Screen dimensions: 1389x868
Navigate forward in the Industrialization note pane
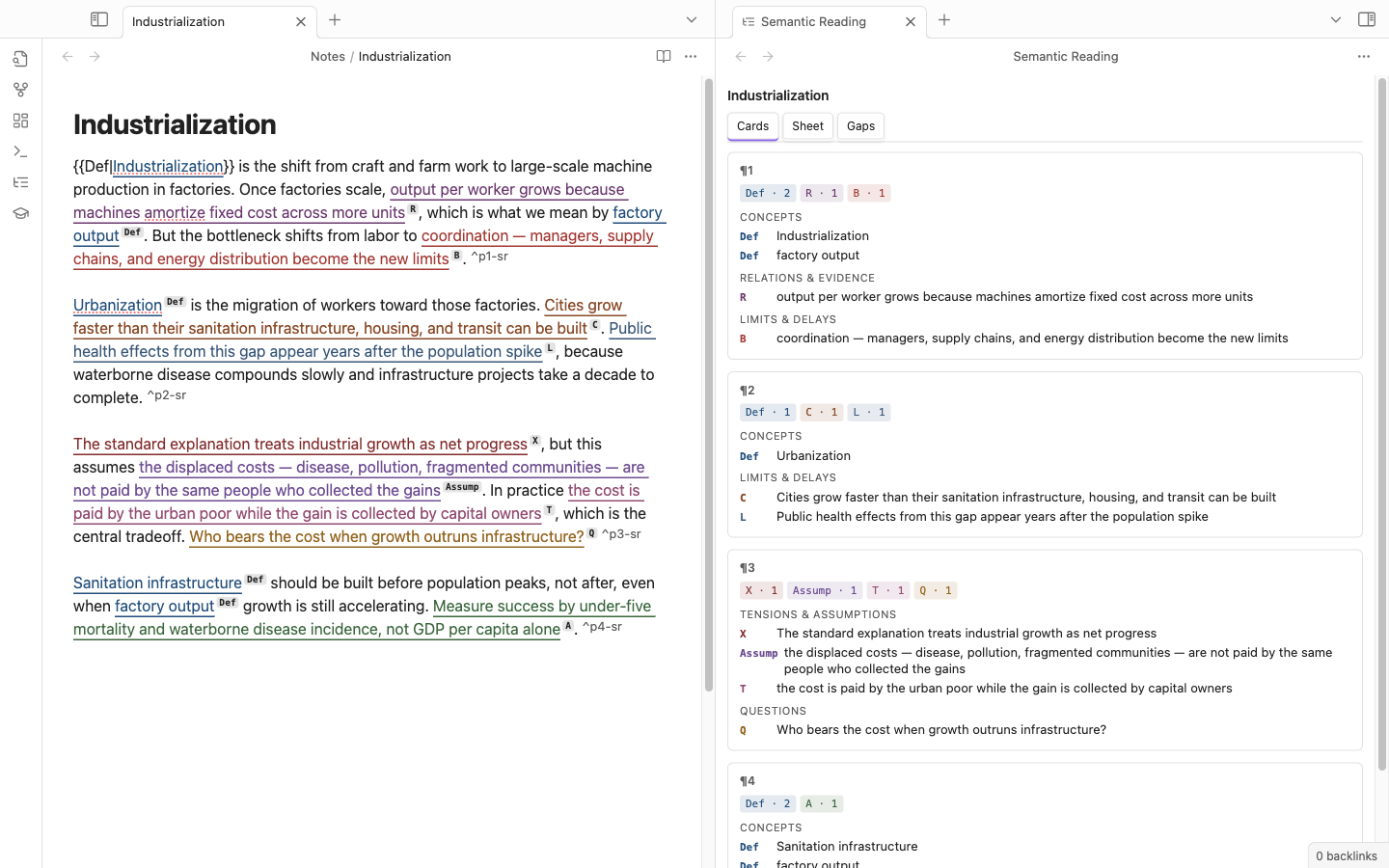(x=95, y=57)
